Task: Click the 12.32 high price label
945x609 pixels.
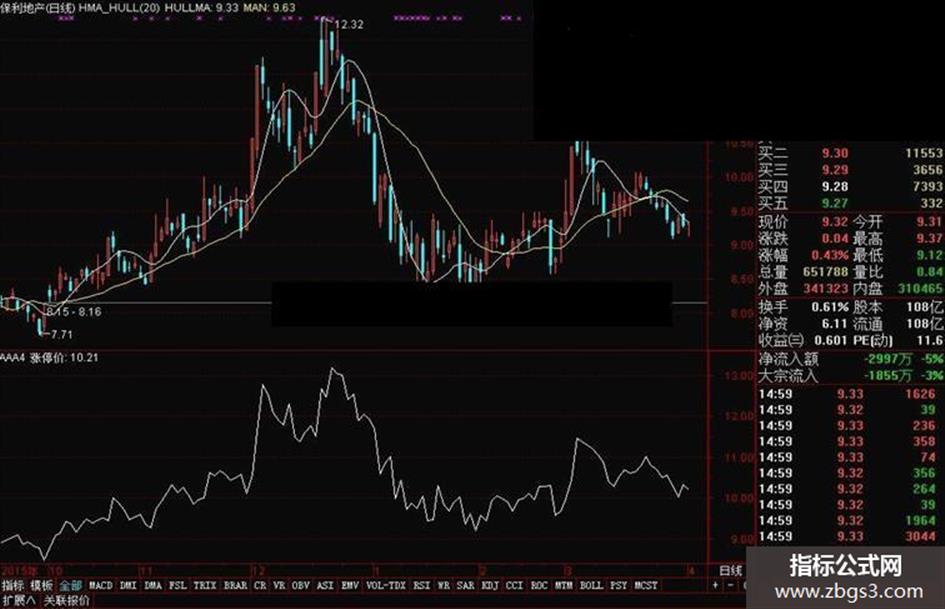Action: (349, 25)
